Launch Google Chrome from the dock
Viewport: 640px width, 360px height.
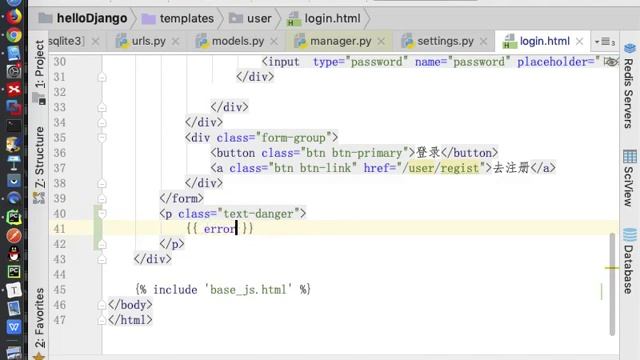pos(14,36)
